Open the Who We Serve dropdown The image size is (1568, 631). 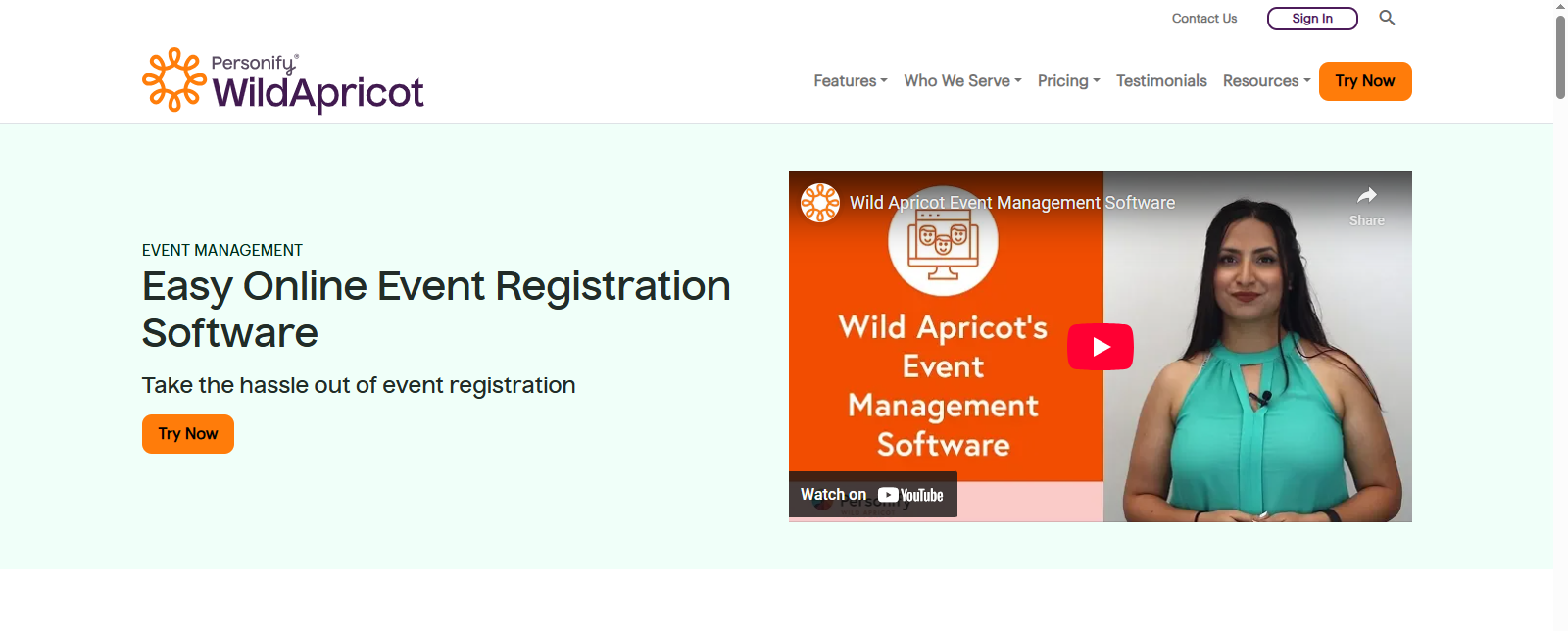point(962,81)
